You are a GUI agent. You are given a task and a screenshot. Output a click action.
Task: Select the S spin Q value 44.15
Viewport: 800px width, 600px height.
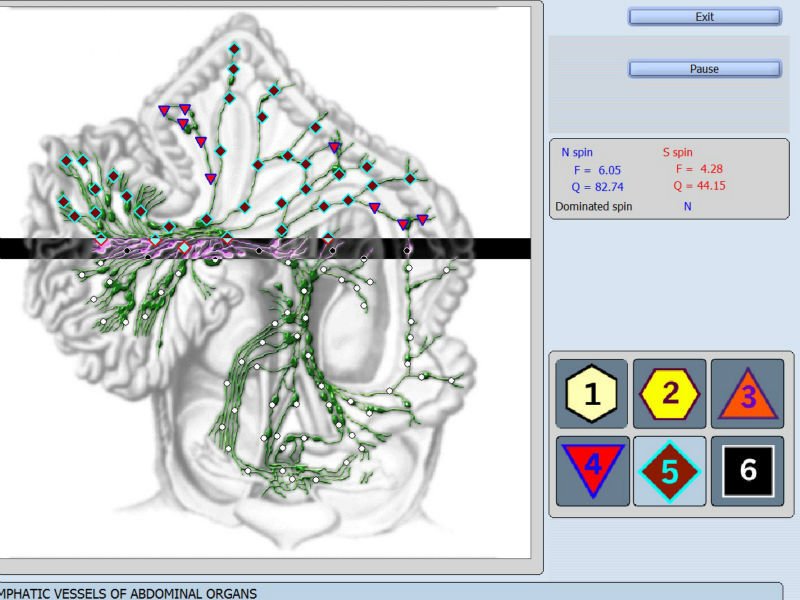699,186
